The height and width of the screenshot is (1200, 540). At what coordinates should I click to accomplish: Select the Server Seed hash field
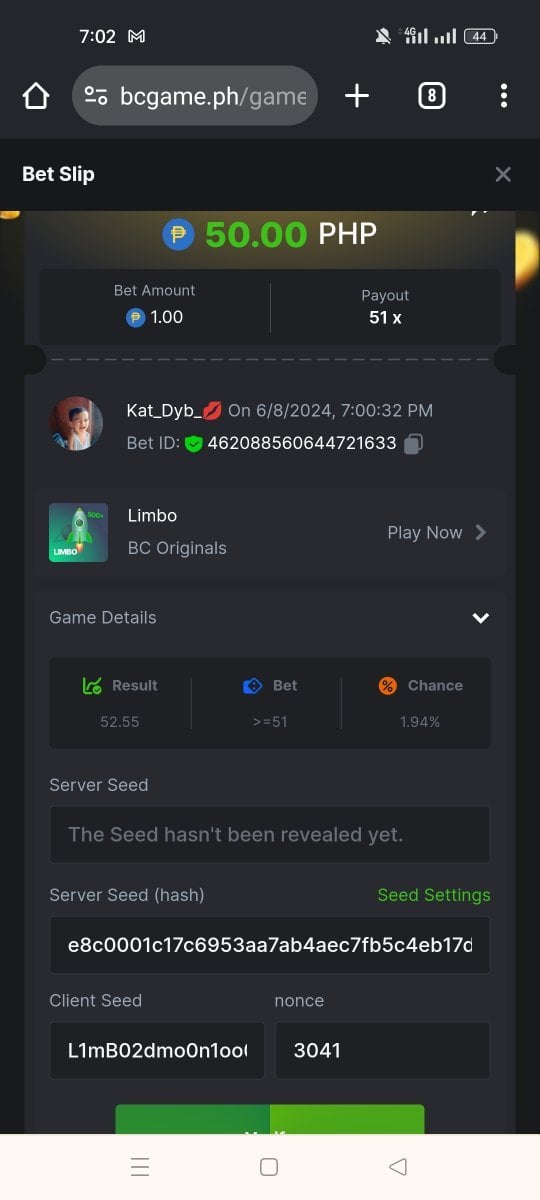click(270, 945)
